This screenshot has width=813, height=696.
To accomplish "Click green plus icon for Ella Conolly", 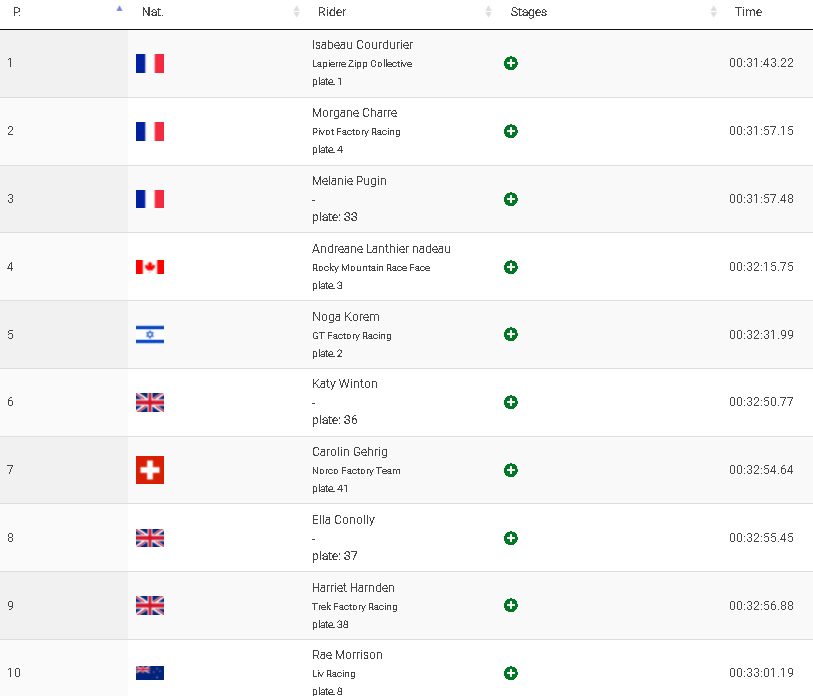I will point(511,538).
